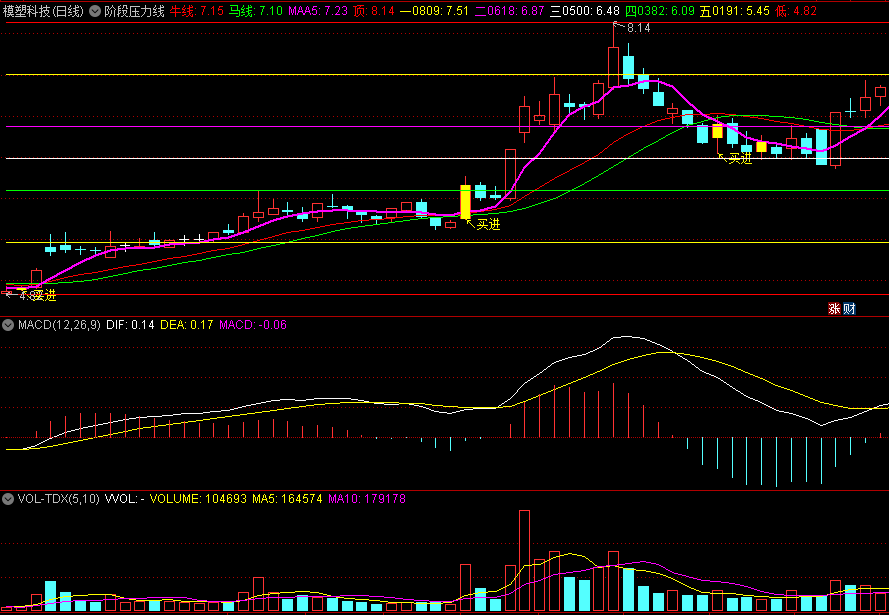Click the MACD(12,26,9) indicator label
The height and width of the screenshot is (615, 889).
click(60, 325)
